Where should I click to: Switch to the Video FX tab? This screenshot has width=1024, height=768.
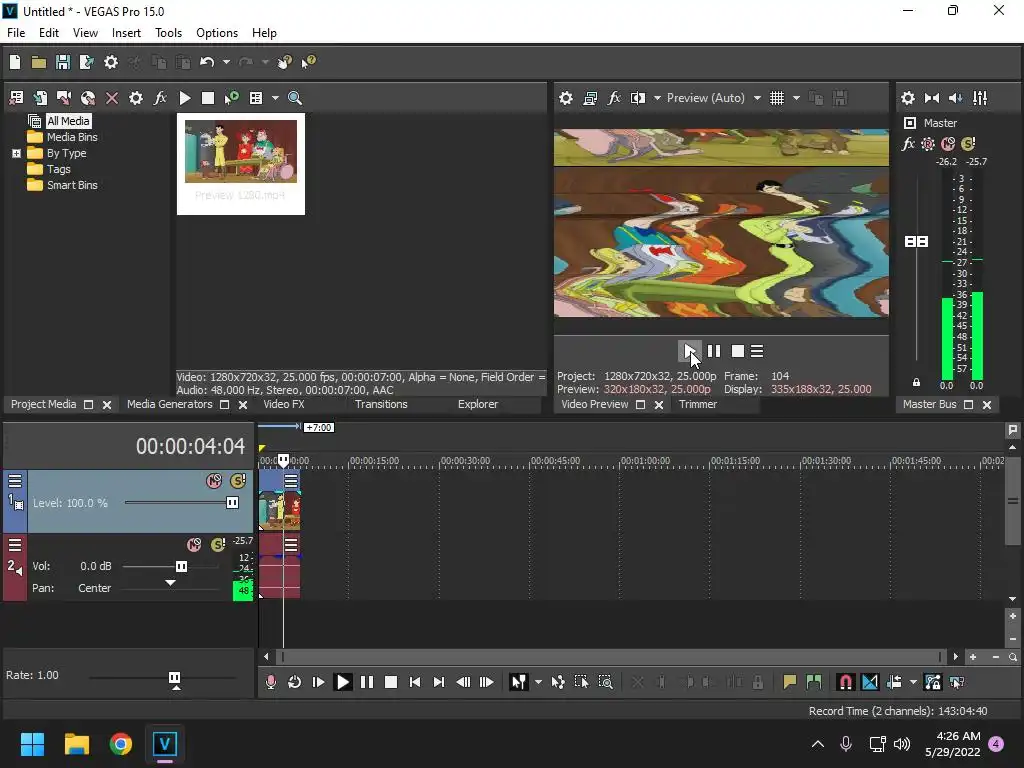click(x=283, y=404)
